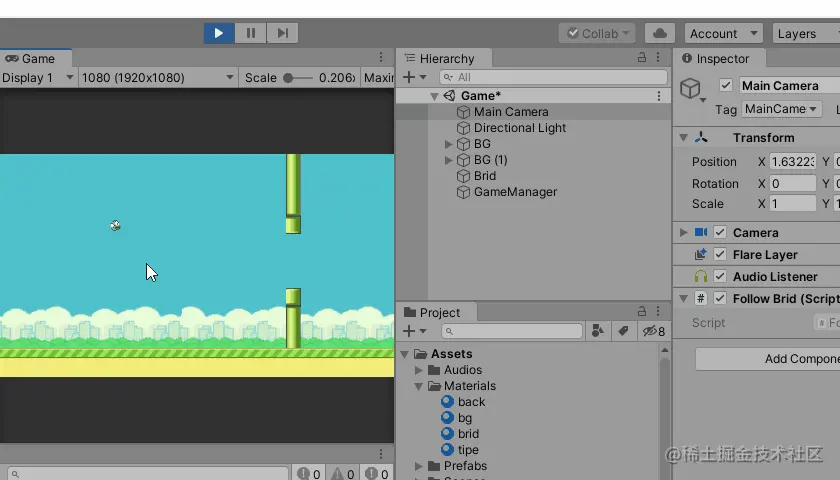
Task: Click the Add Component button
Action: point(768,359)
